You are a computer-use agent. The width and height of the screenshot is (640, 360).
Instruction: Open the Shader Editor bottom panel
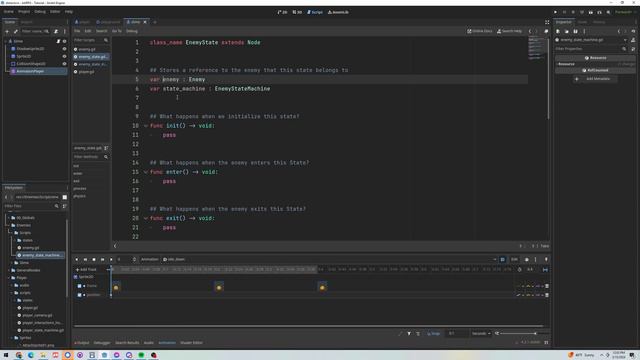tap(191, 343)
